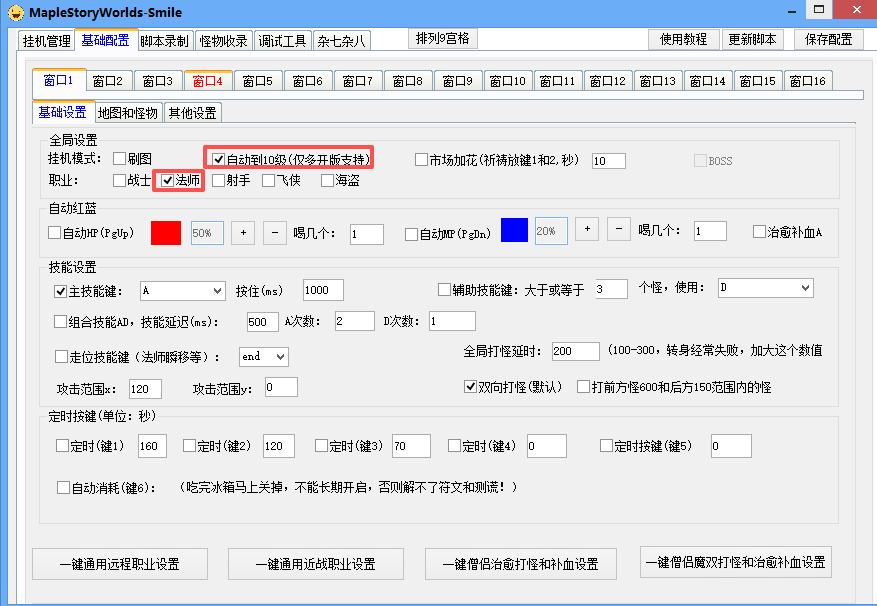Click the smiley app icon in title bar
Viewport: 877px width, 606px height.
pos(16,12)
